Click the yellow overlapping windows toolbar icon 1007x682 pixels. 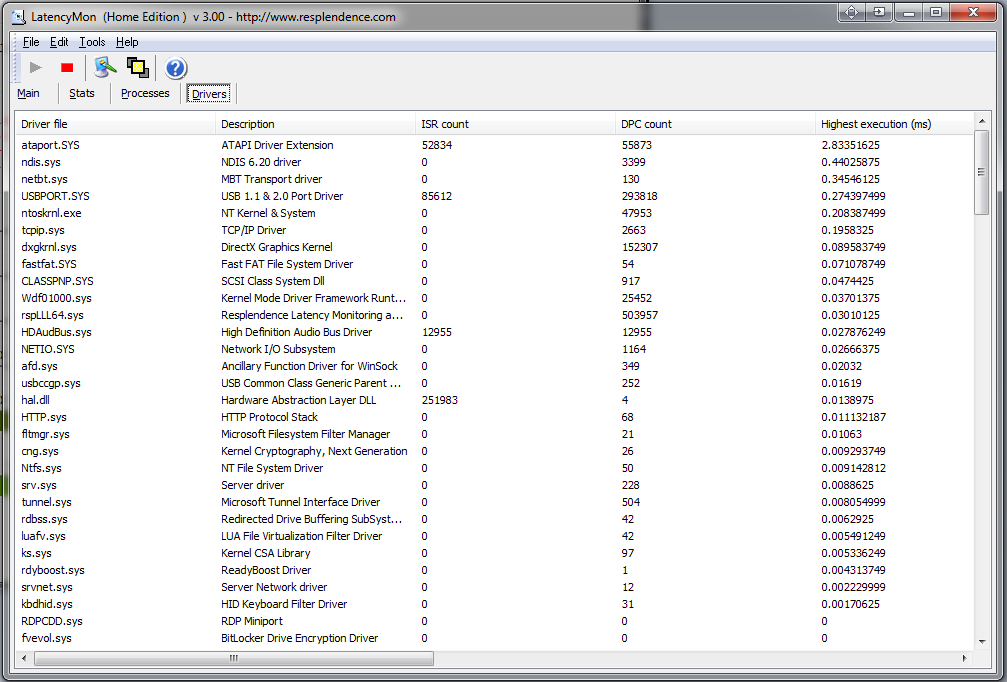pos(138,67)
